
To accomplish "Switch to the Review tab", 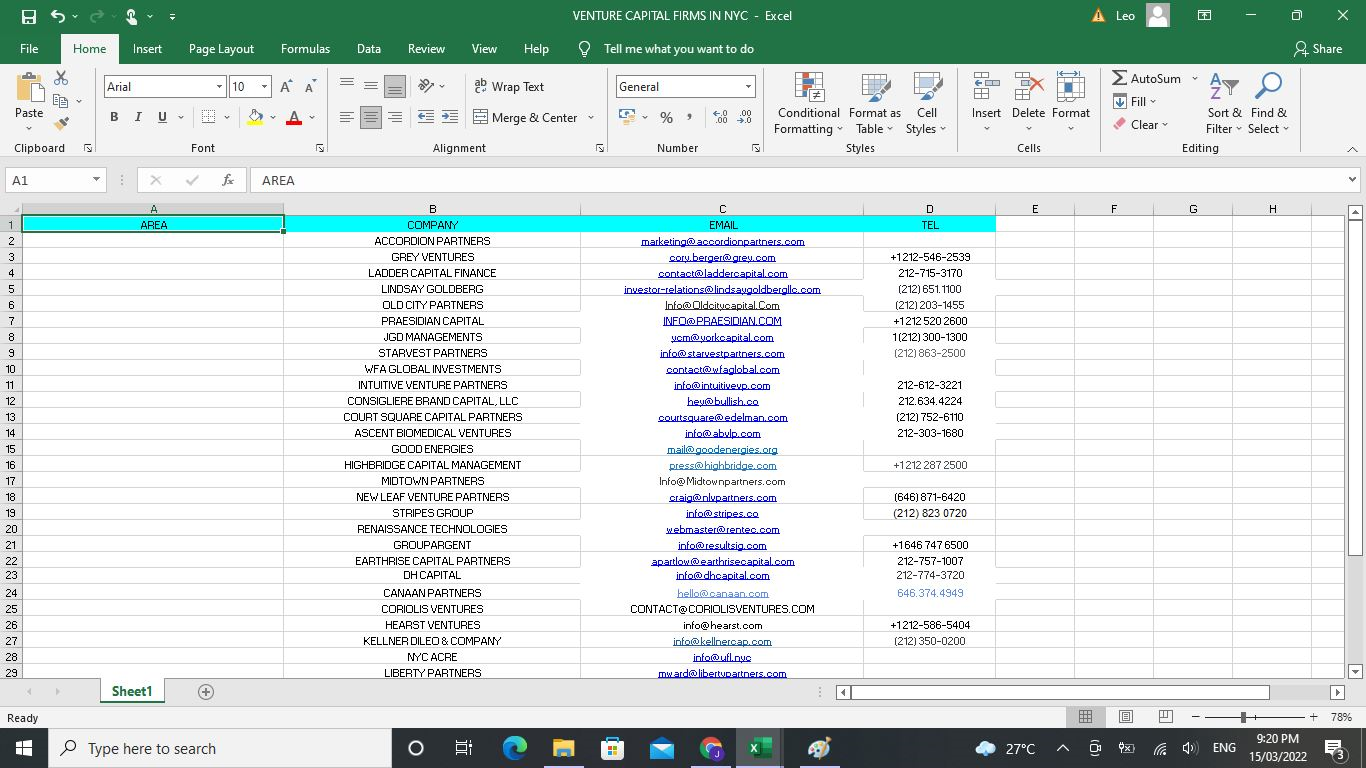I will [x=426, y=49].
